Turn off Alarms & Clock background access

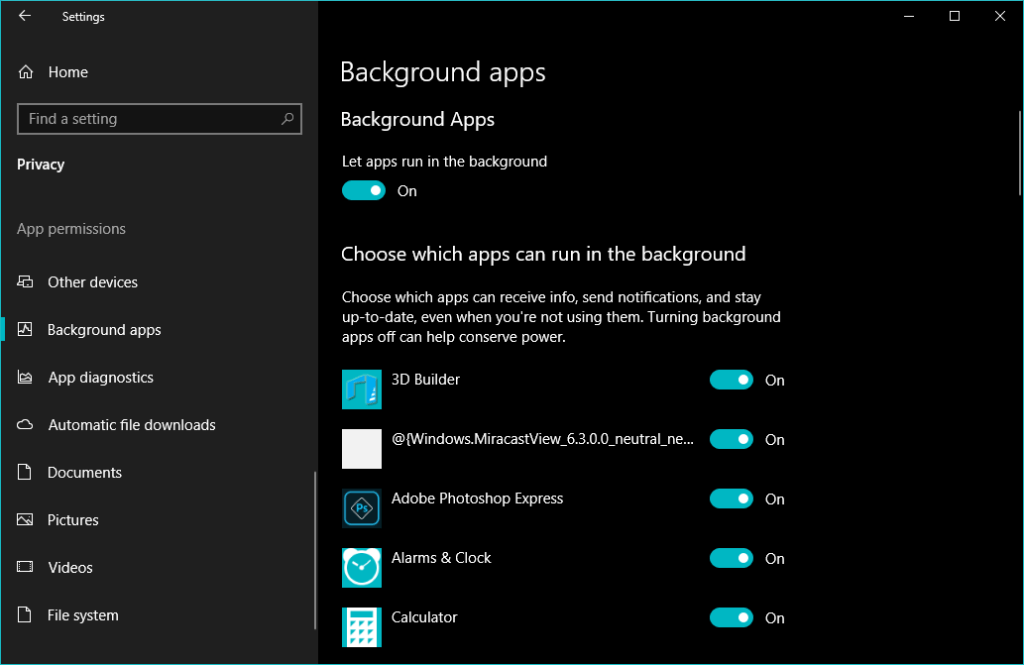coord(731,558)
